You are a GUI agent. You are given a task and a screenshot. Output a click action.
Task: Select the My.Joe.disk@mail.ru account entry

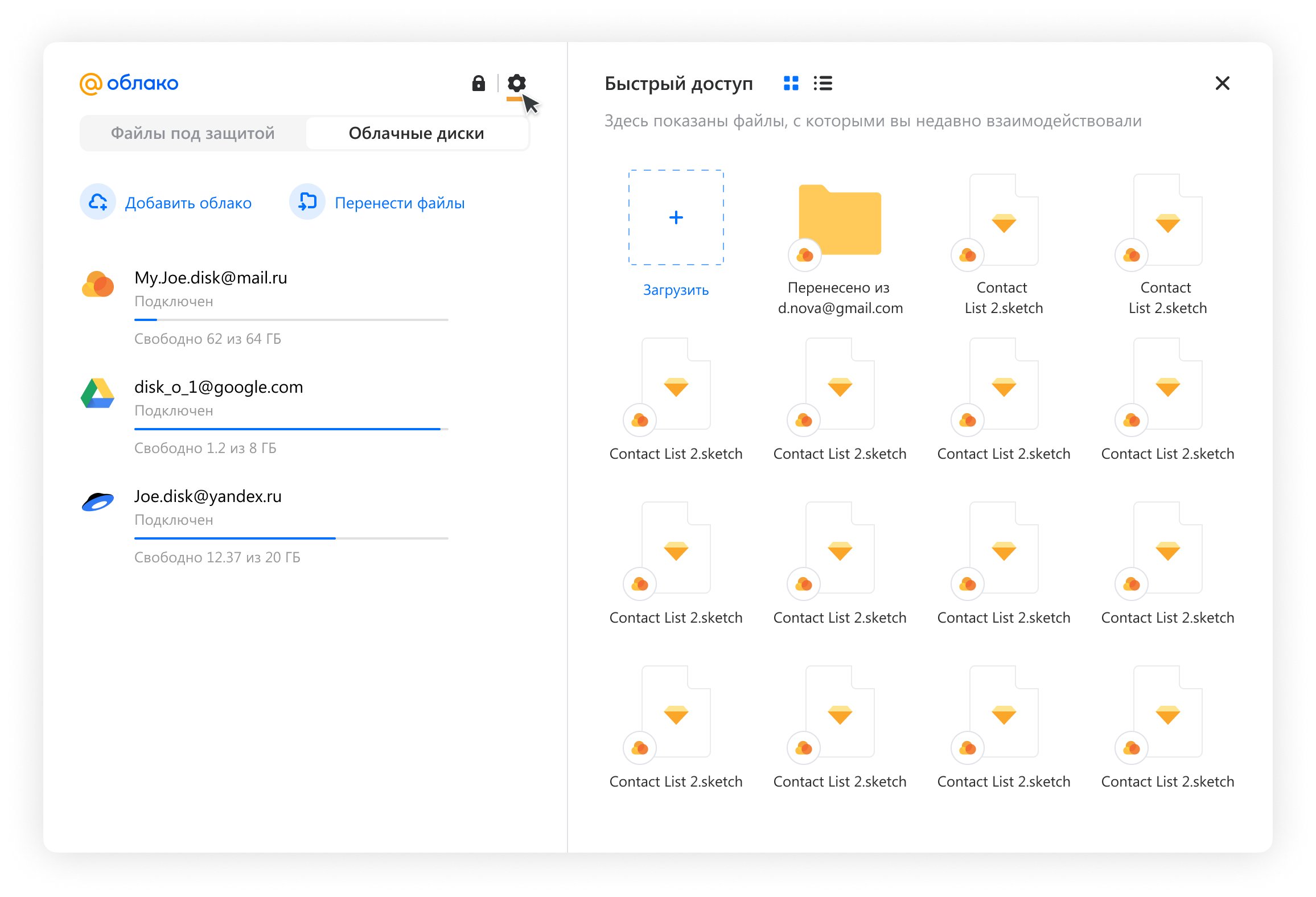coord(211,278)
